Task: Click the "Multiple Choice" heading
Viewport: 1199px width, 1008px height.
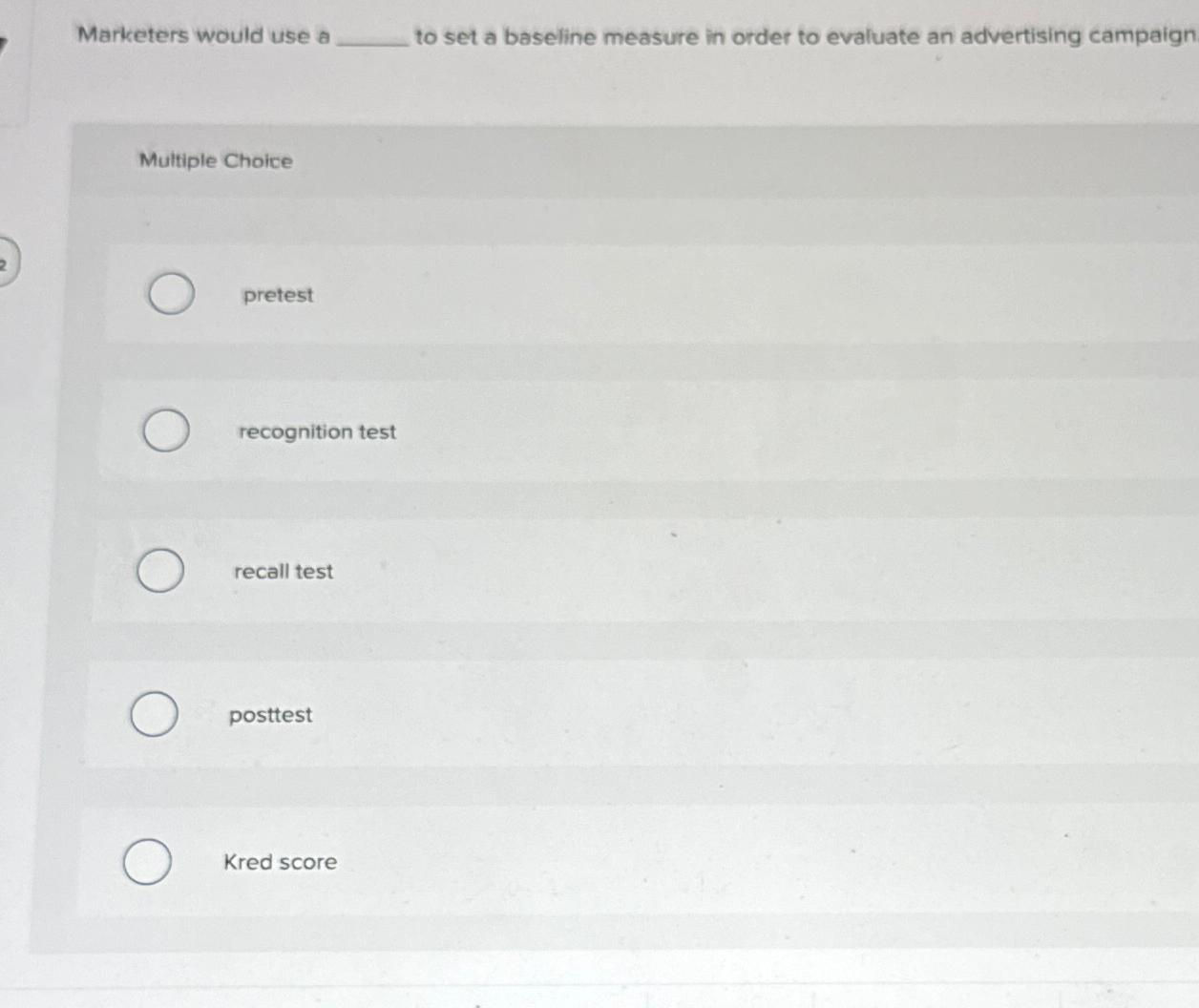Action: tap(215, 160)
